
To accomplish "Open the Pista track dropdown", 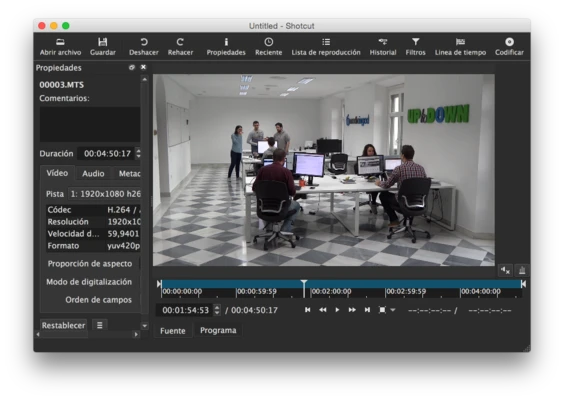I will click(x=105, y=194).
